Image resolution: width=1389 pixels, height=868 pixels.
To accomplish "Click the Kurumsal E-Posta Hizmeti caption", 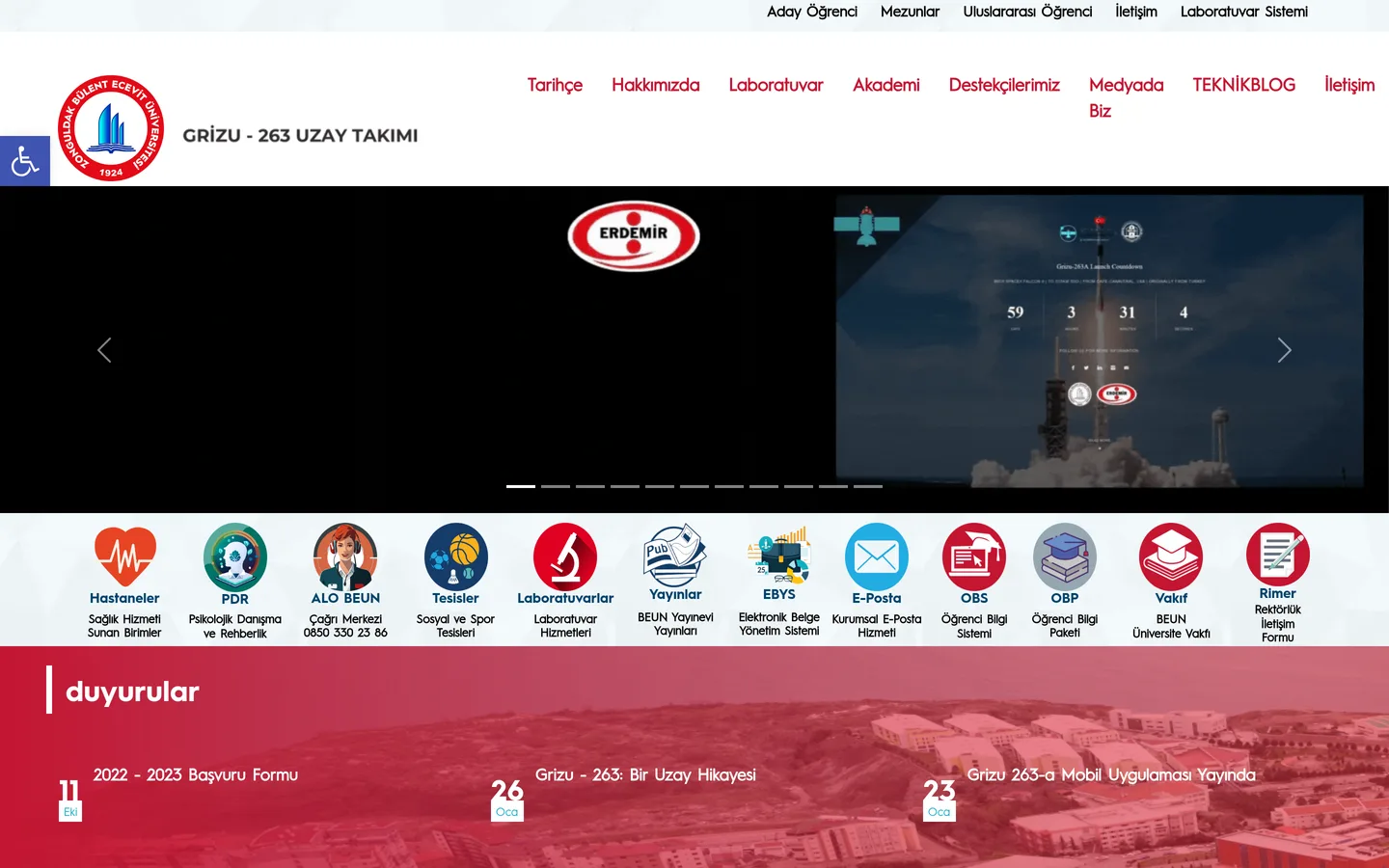I will click(877, 626).
